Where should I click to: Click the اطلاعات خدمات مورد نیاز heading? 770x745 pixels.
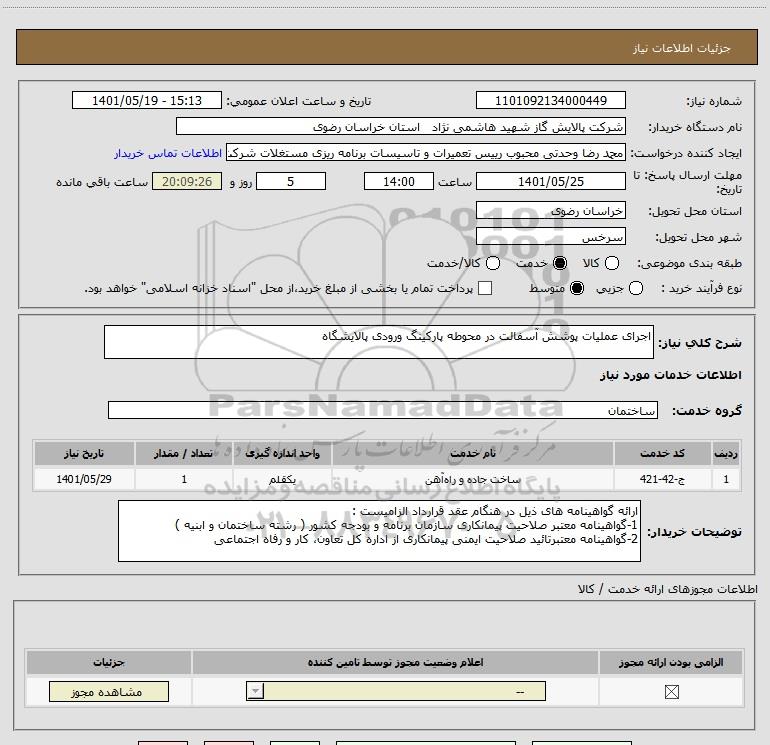(670, 375)
